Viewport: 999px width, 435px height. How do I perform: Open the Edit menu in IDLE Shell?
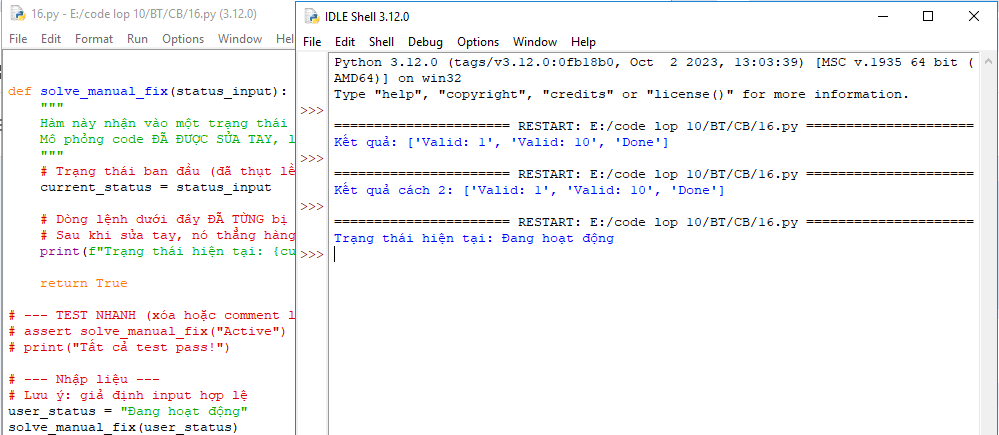[x=345, y=42]
